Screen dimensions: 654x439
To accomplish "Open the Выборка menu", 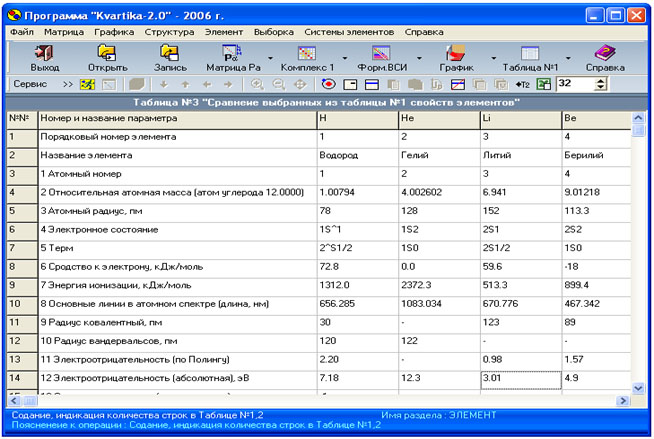I will click(x=274, y=32).
